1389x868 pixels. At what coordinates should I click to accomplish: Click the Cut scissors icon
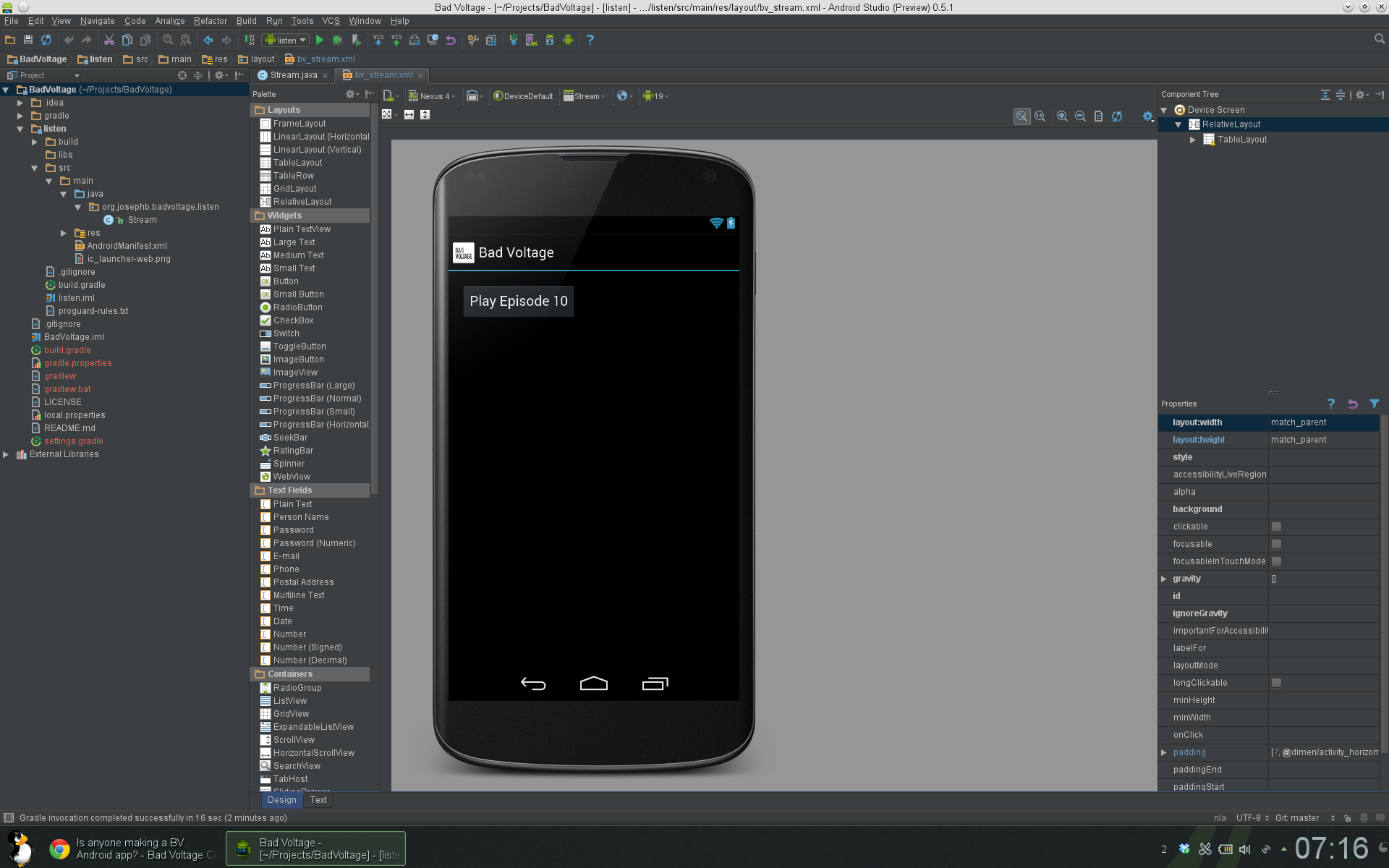tap(109, 40)
